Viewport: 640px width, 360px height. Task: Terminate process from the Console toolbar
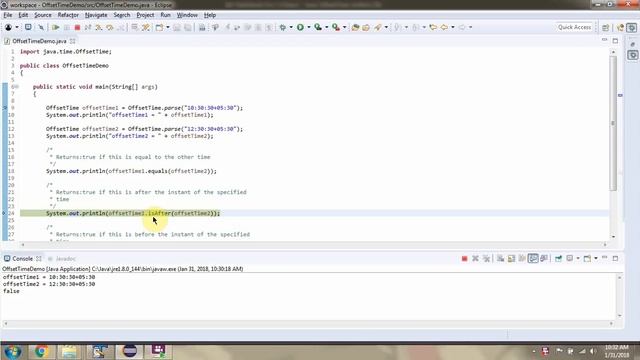pos(464,258)
